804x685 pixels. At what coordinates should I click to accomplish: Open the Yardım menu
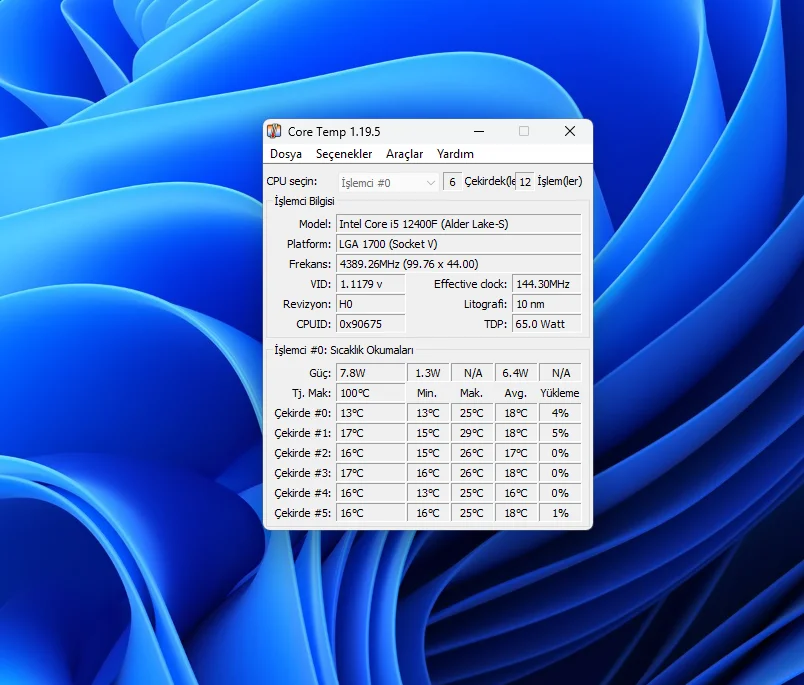(455, 154)
